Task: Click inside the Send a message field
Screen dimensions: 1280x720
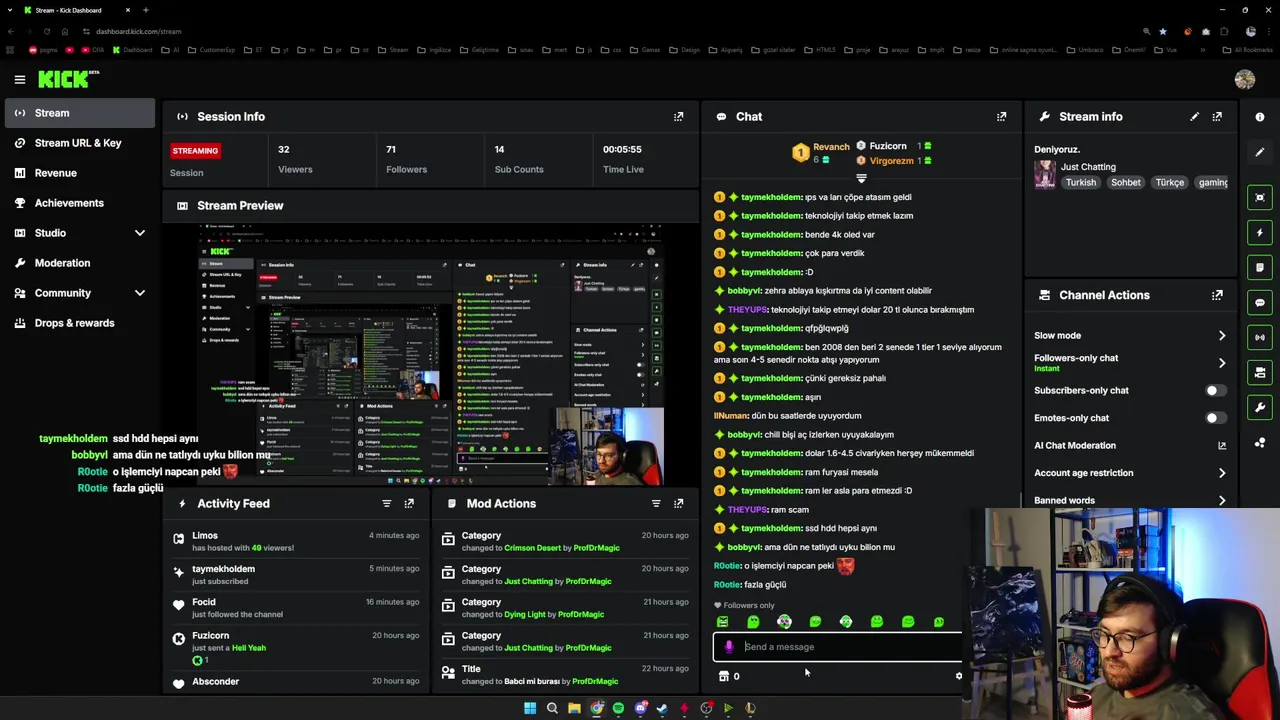Action: tap(840, 647)
